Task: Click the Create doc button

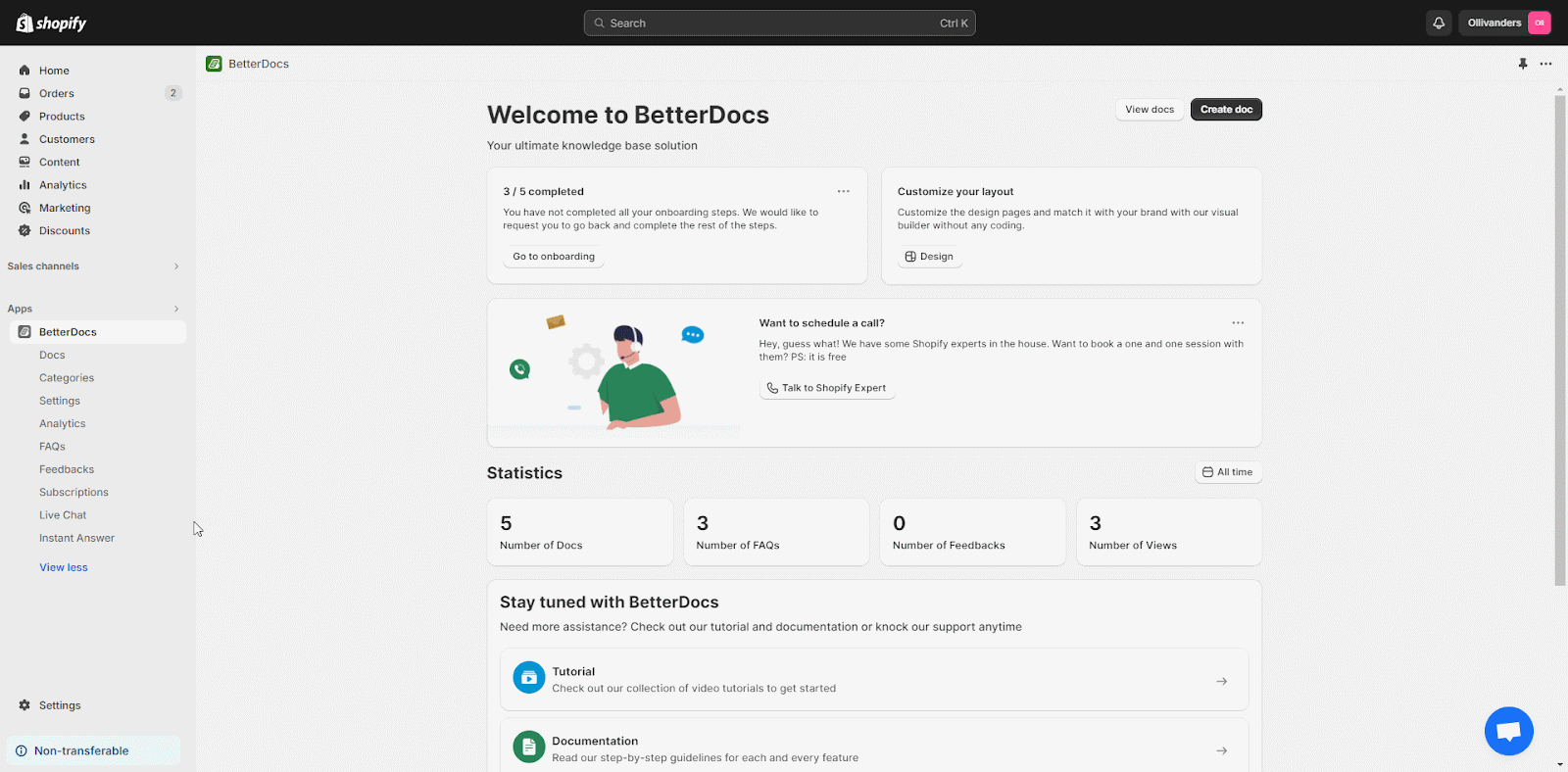Action: [1226, 110]
